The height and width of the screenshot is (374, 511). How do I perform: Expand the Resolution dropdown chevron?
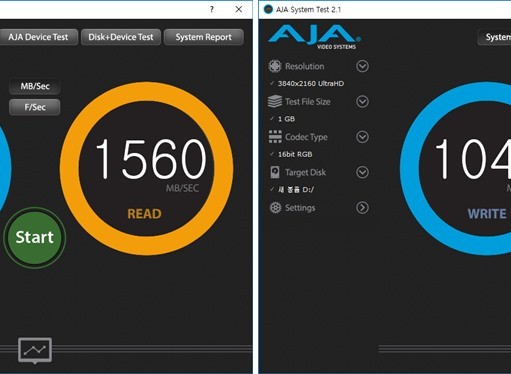[362, 66]
